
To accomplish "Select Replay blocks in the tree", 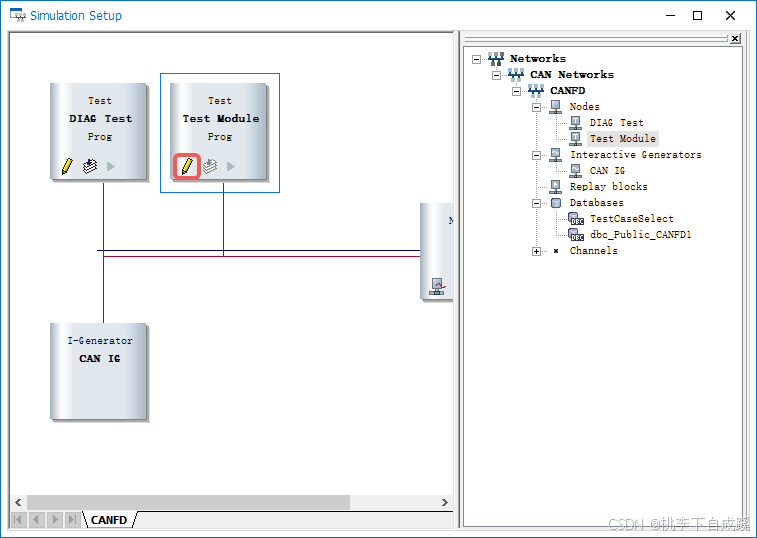I will (608, 186).
